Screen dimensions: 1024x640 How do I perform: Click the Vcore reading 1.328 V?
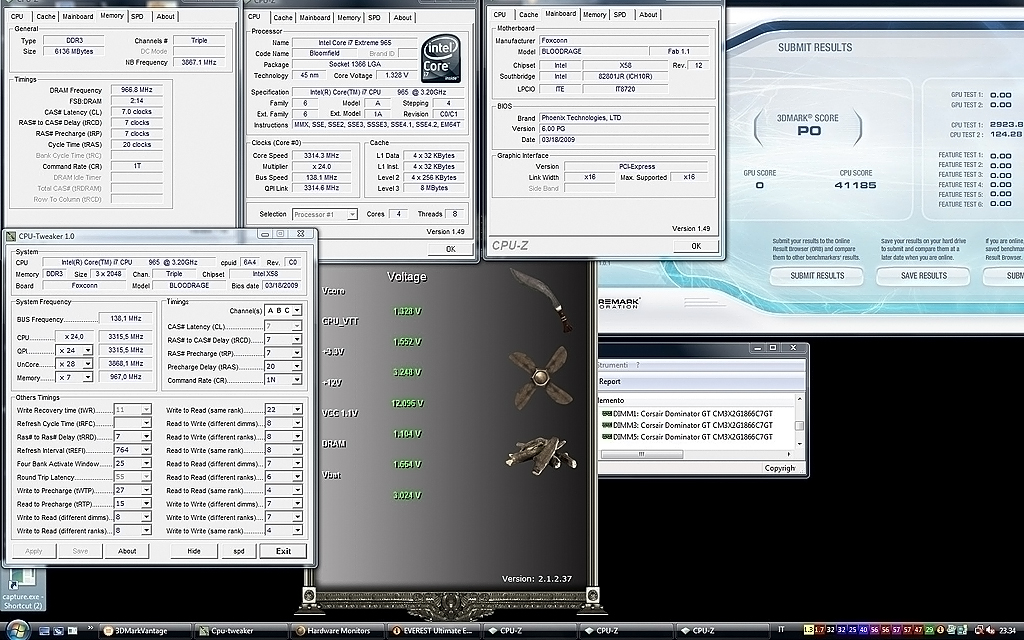tap(407, 312)
